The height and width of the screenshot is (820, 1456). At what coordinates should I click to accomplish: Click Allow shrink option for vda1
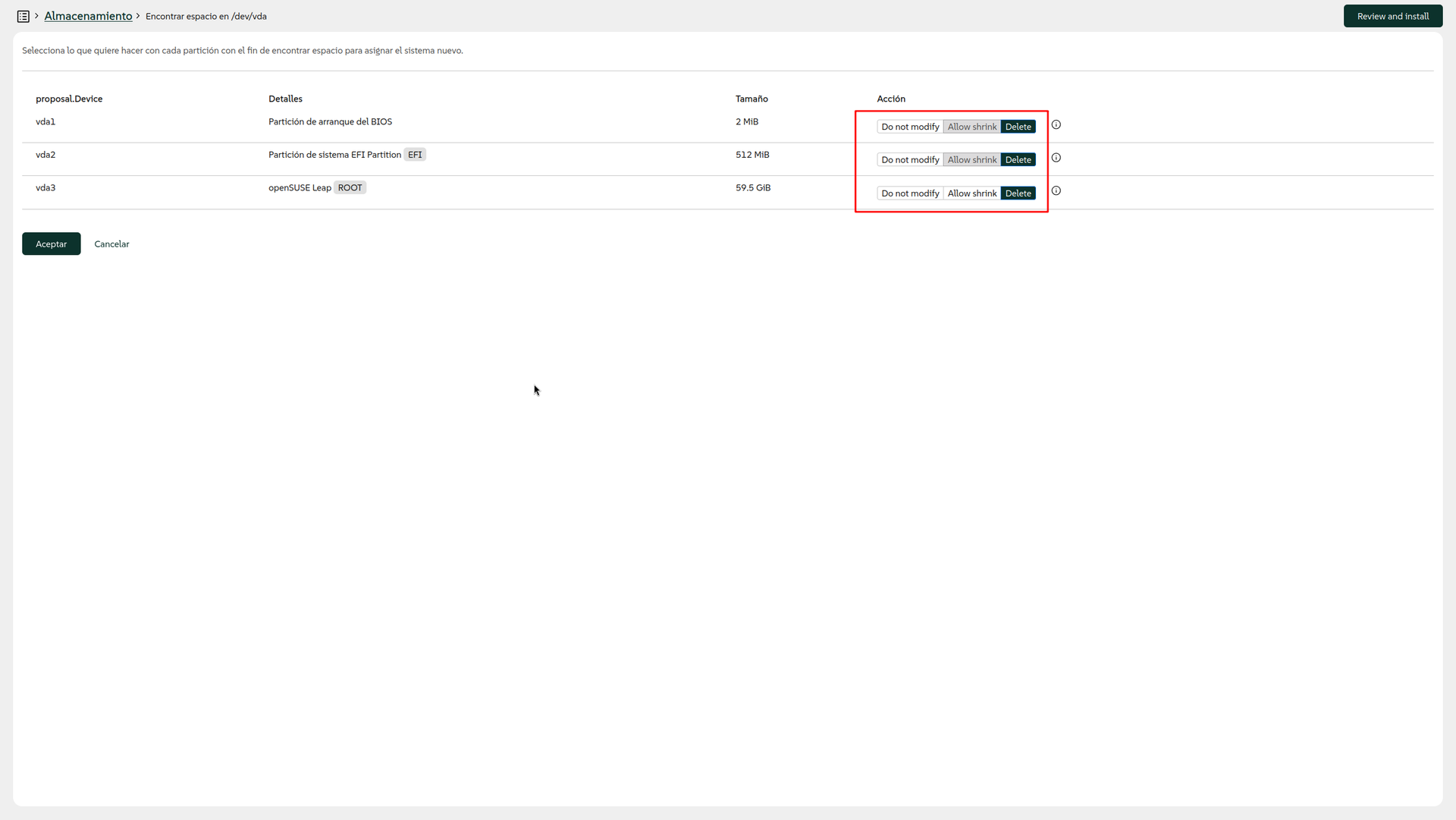pyautogui.click(x=971, y=127)
